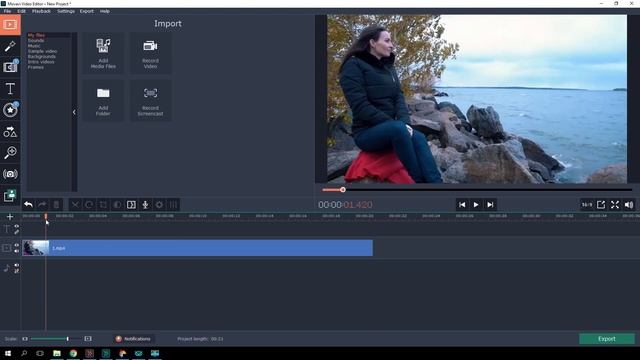The width and height of the screenshot is (640, 360).
Task: Click the zoom out scale icon
Action: point(25,339)
